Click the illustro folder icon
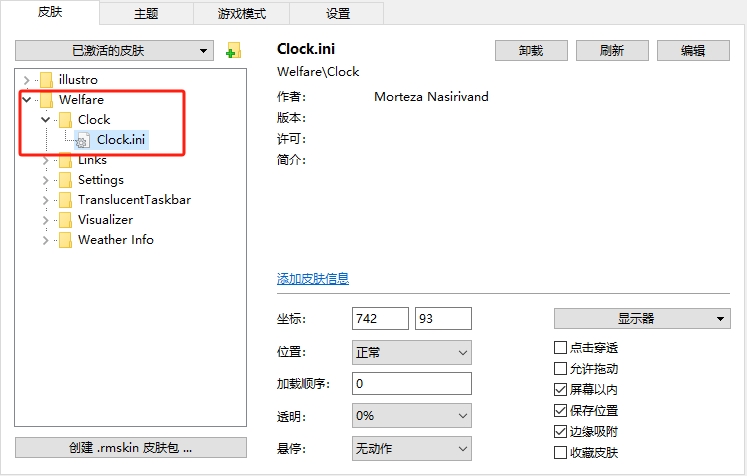Viewport: 747px width, 476px height. (45, 80)
